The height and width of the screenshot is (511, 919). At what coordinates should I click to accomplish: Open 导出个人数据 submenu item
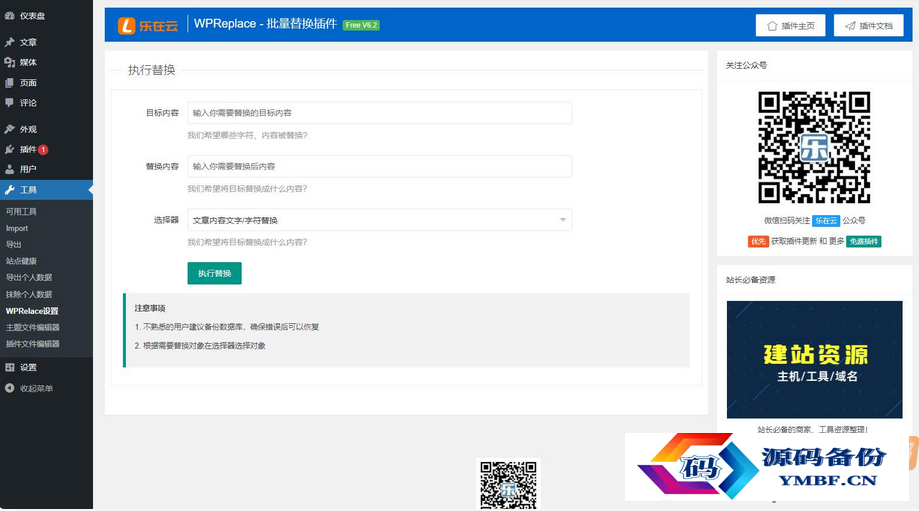tap(29, 278)
